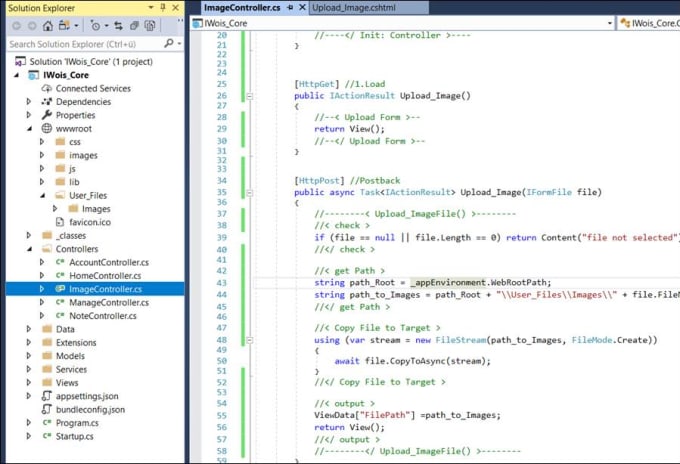
Task: Collapse the using block outline on line 48
Action: tap(250, 340)
